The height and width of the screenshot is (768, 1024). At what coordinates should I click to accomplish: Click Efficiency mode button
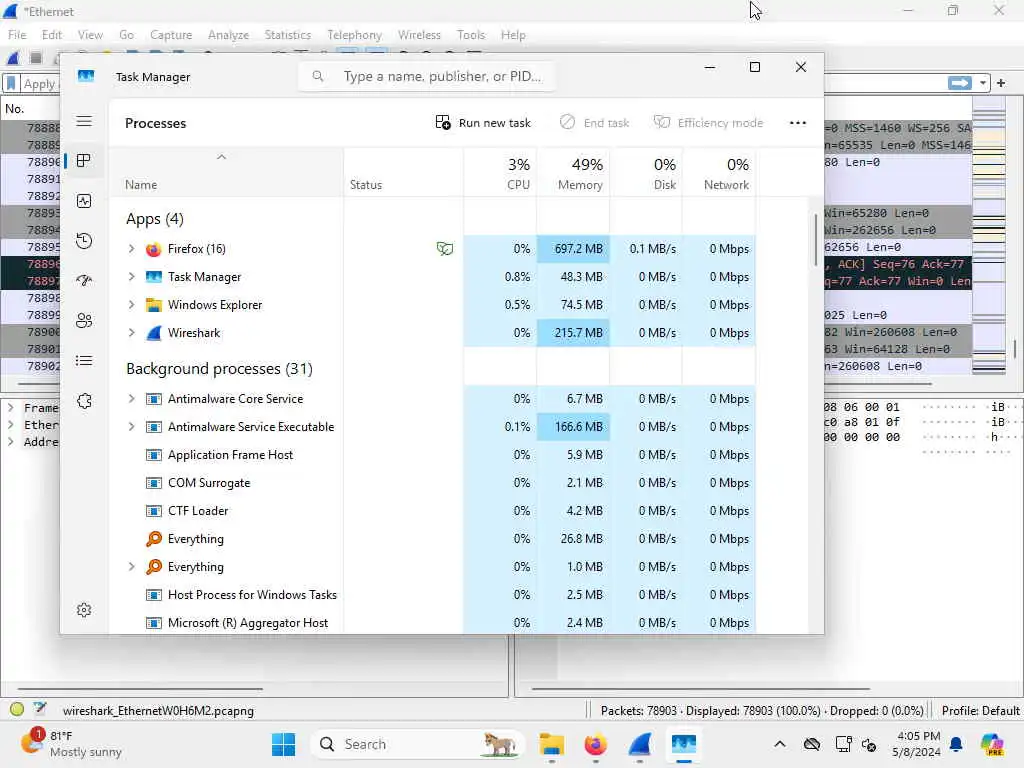(709, 123)
